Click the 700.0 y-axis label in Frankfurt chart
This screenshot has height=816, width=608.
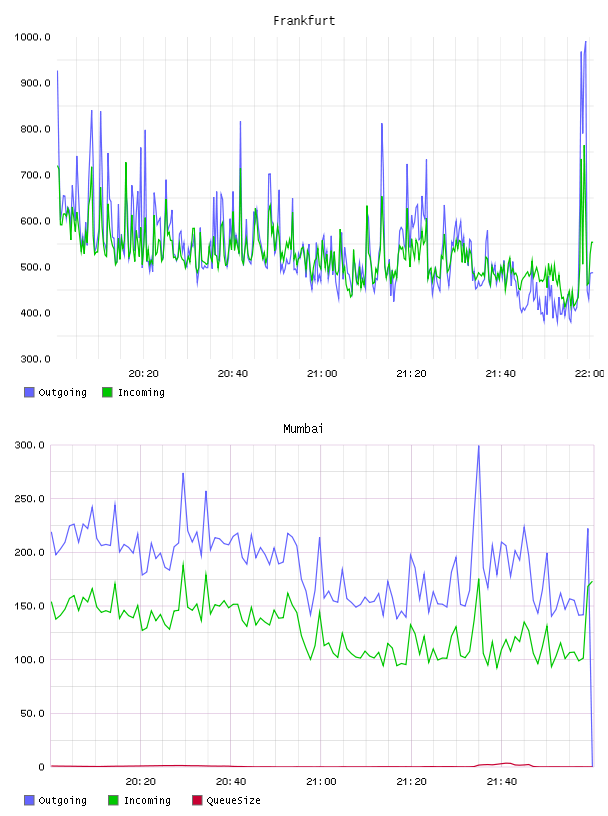(35, 175)
